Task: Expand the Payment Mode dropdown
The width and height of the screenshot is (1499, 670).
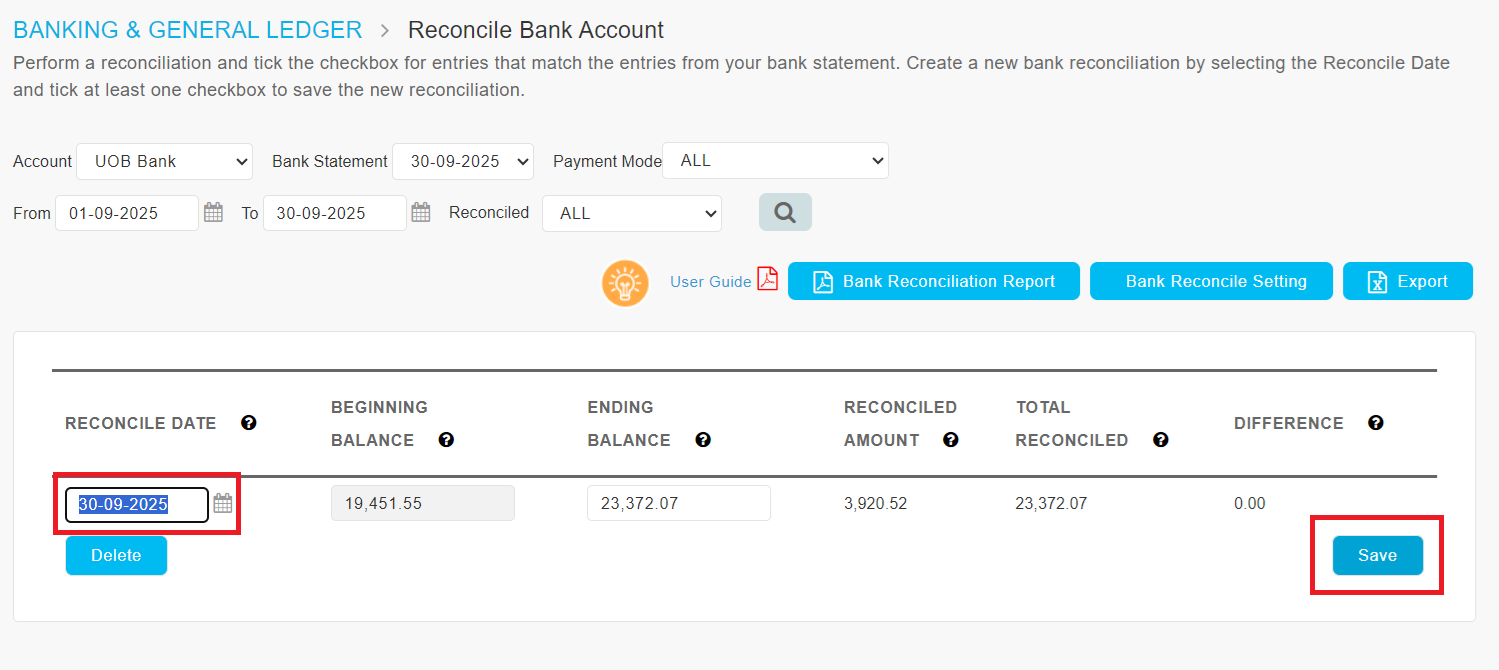Action: pyautogui.click(x=775, y=161)
